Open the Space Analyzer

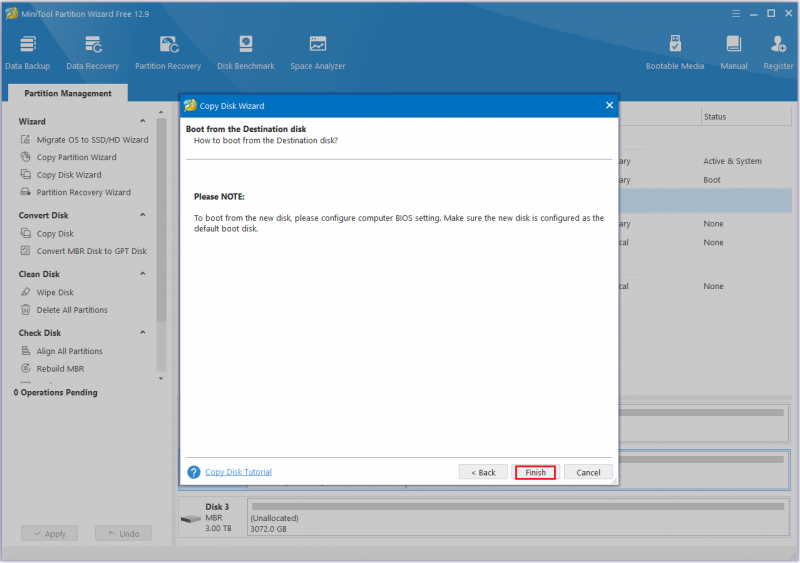click(317, 52)
